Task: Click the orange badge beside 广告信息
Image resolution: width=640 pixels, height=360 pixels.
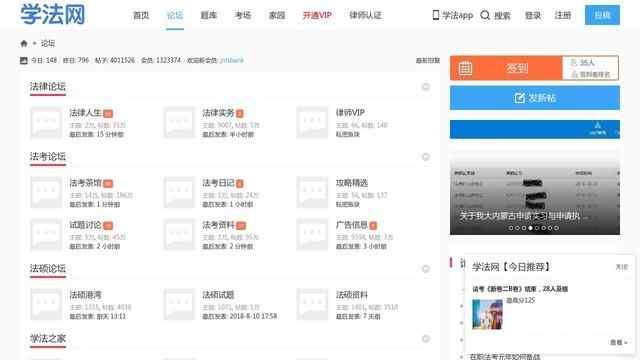Action: pos(373,226)
